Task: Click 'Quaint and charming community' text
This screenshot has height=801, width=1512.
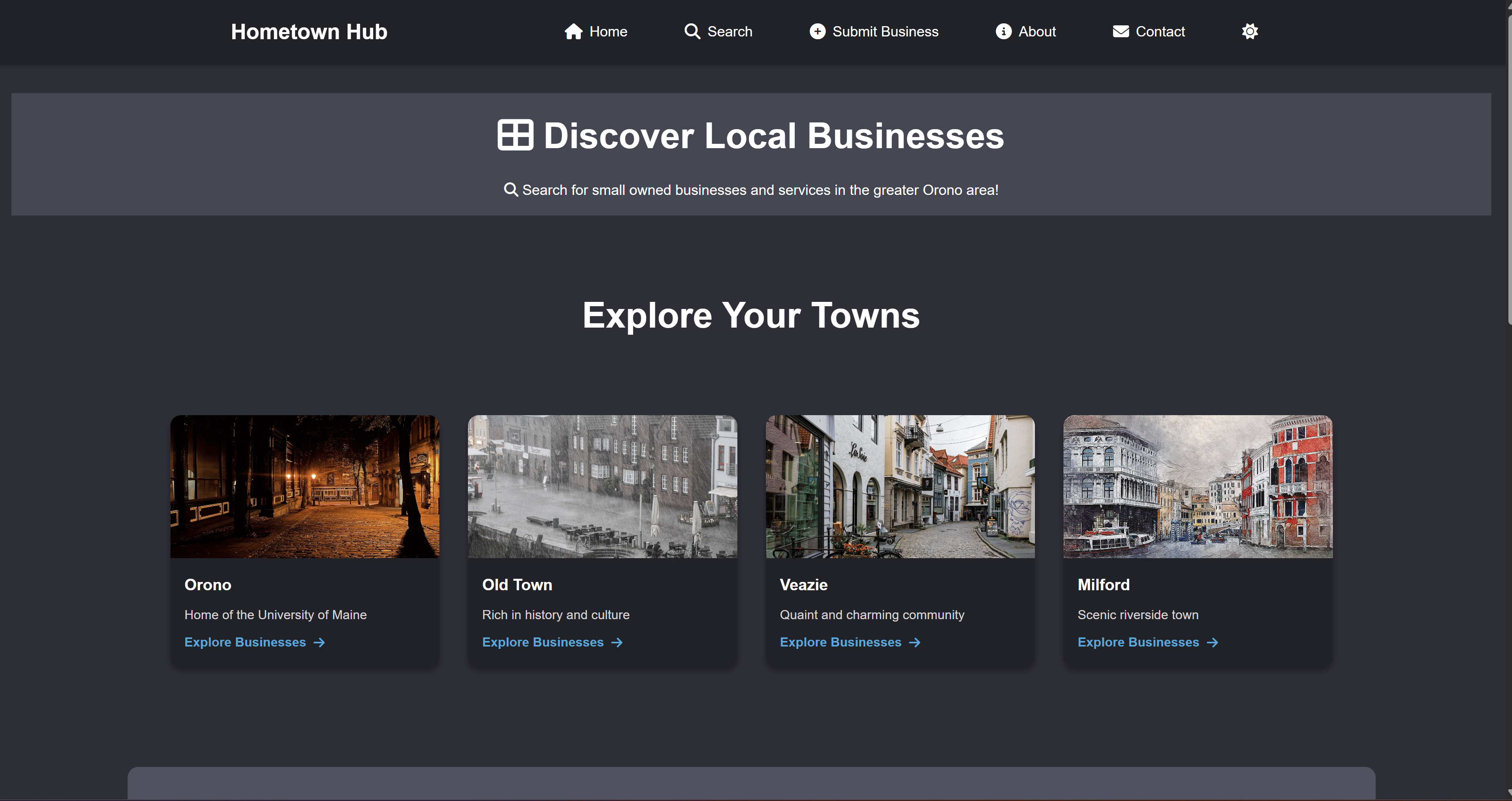Action: pos(872,615)
